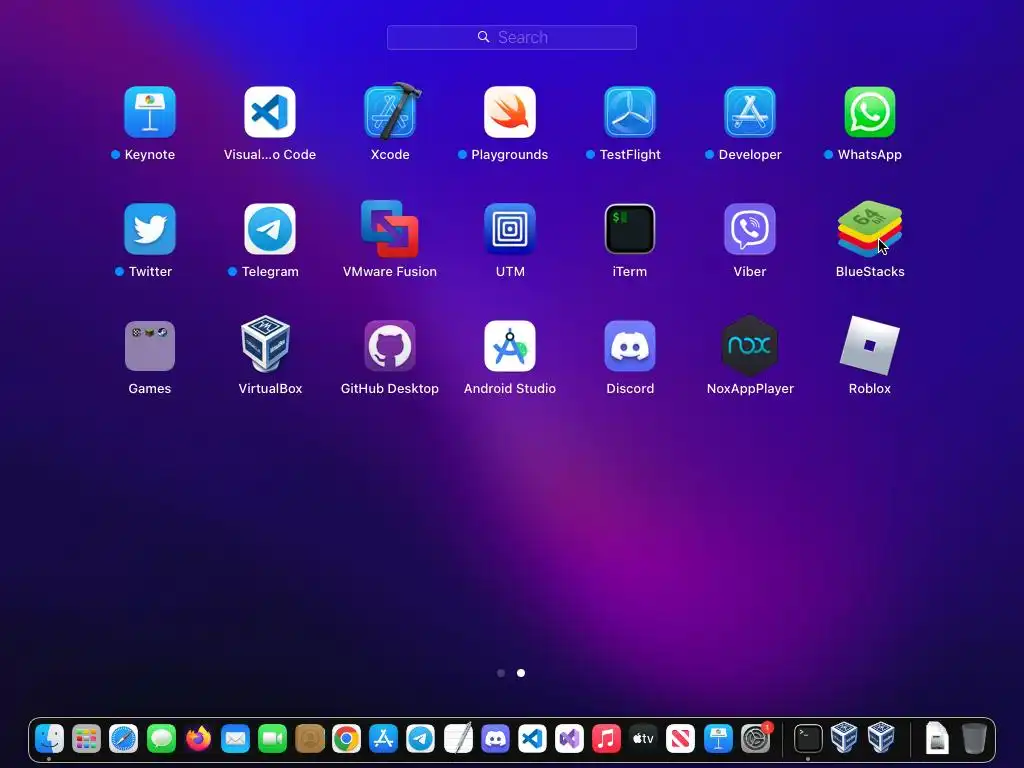Launch UTM virtual machines app
This screenshot has width=1024, height=768.
tap(510, 229)
